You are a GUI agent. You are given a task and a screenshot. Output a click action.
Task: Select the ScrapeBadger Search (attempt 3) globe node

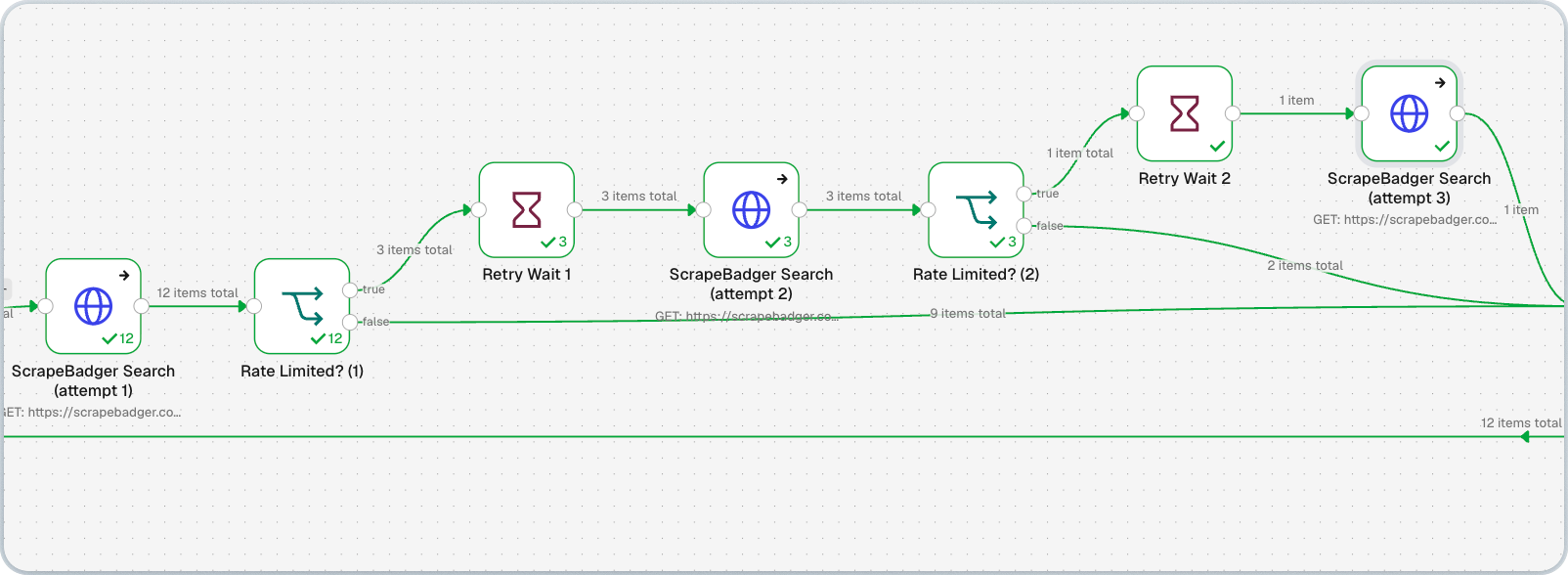coord(1410,113)
